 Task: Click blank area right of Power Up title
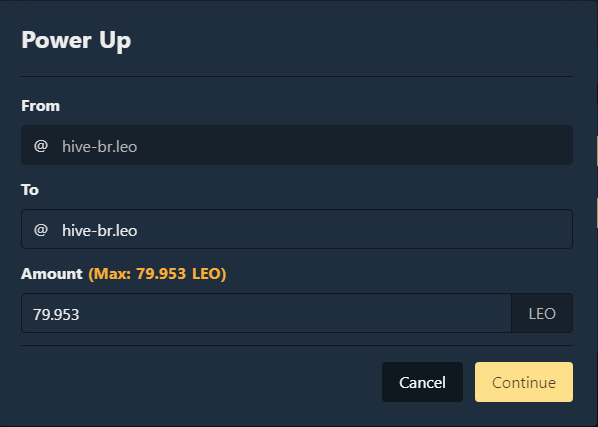click(351, 40)
